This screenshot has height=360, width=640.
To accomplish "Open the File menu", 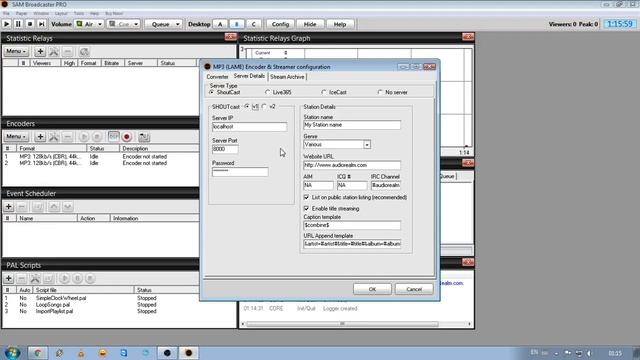I will (6, 13).
